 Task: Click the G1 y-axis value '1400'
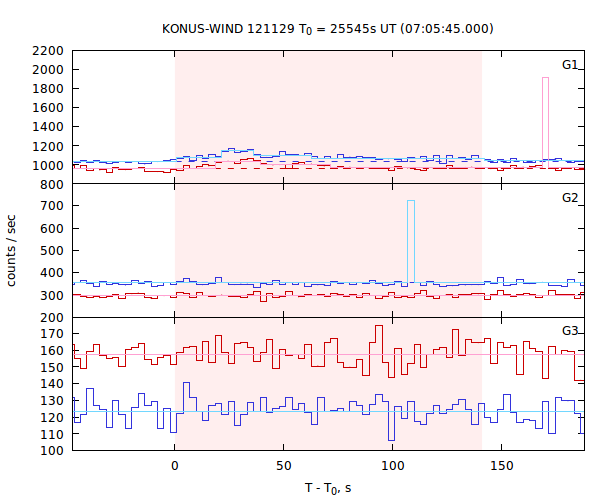(x=48, y=127)
